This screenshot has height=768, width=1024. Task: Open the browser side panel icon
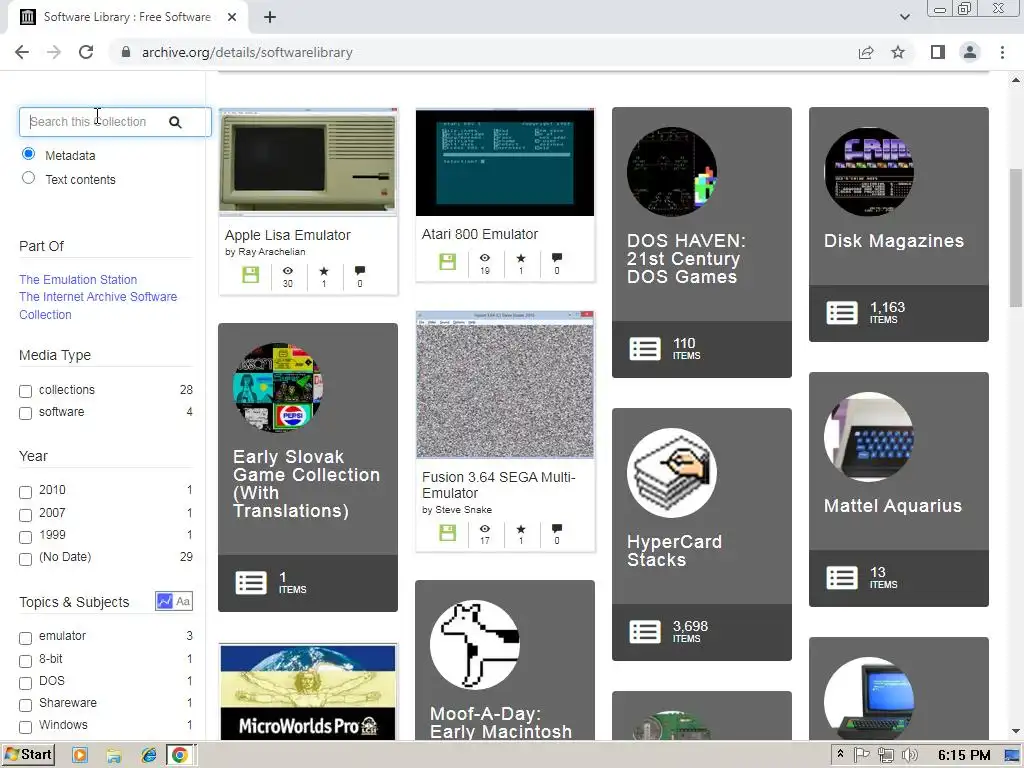[x=938, y=52]
